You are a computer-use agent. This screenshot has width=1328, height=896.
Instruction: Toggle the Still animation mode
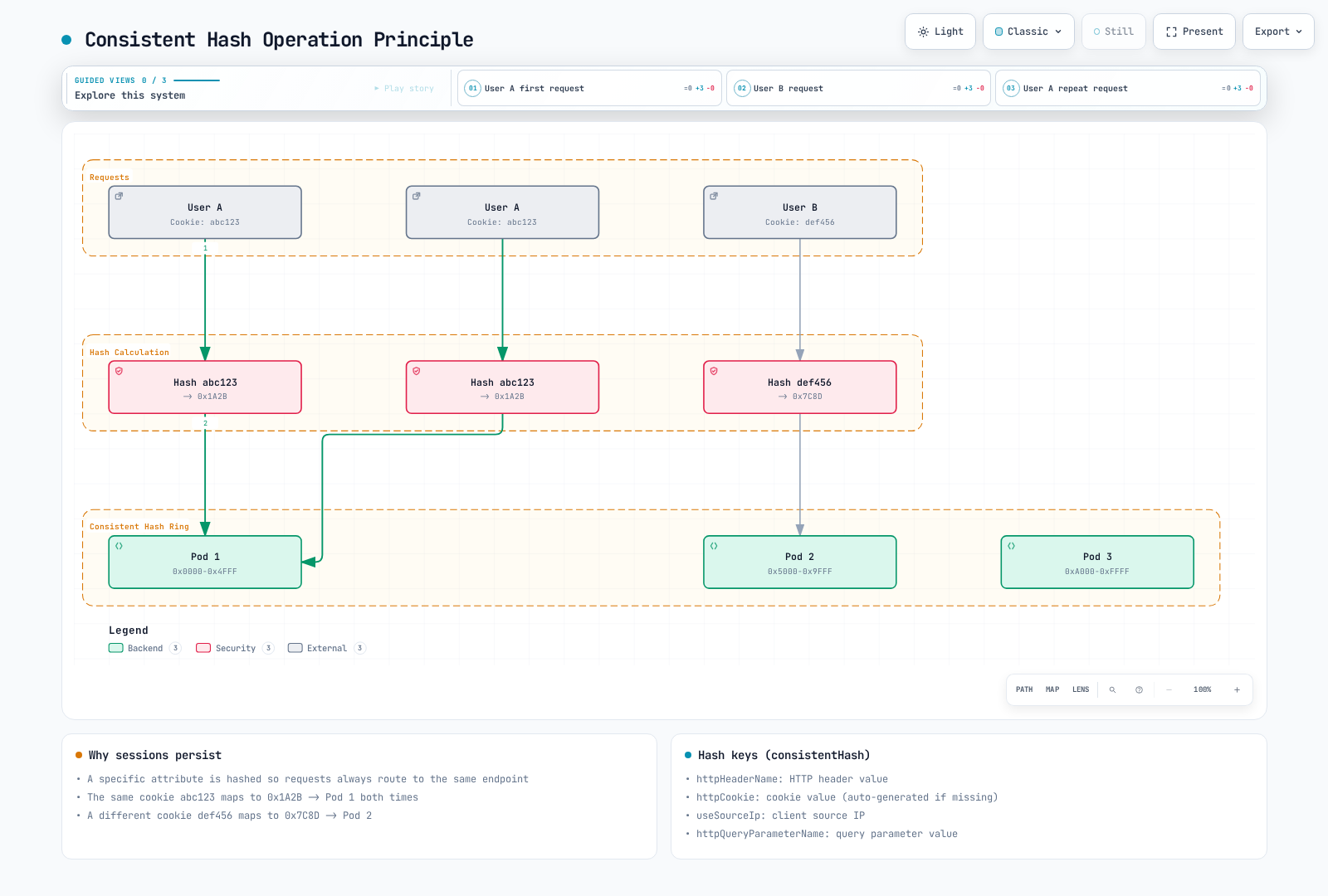click(x=1114, y=32)
